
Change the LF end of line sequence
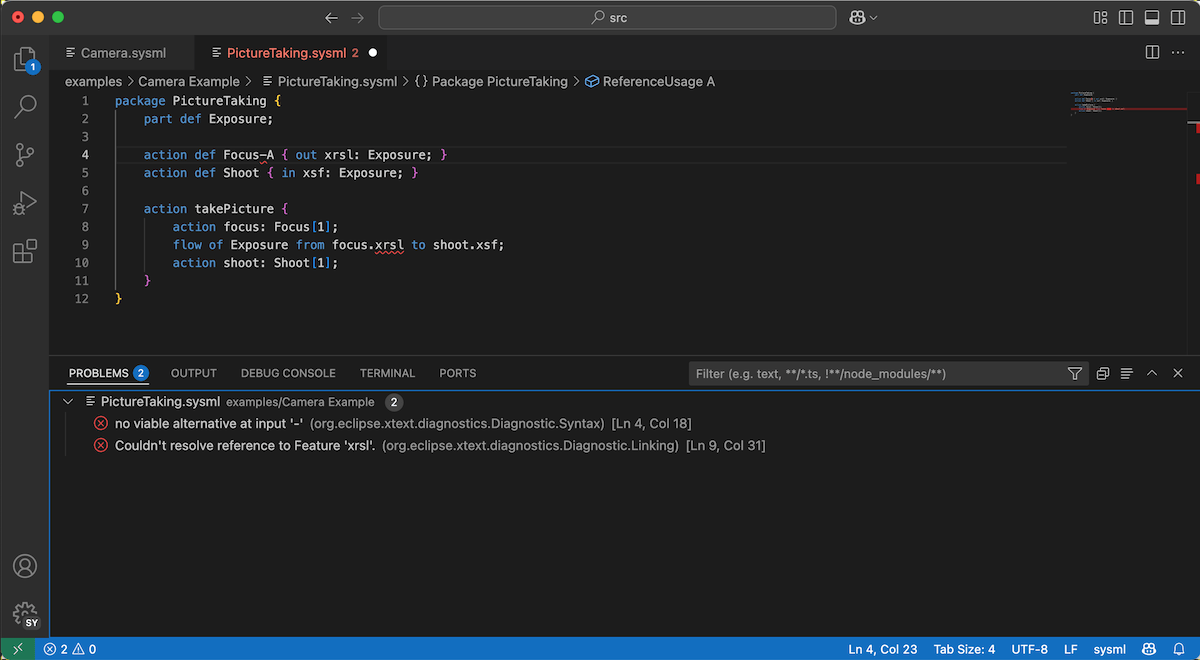1070,649
